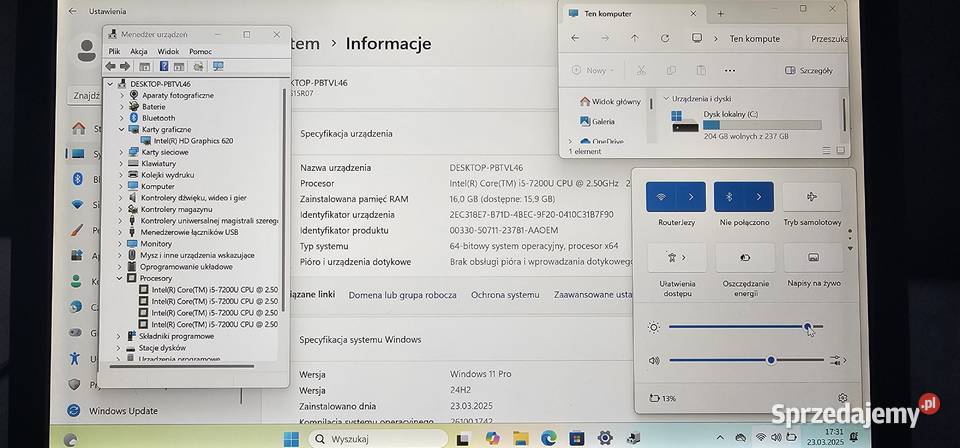Screen dimensions: 960x448
Task: Open quick settings gear icon
Action: [843, 398]
